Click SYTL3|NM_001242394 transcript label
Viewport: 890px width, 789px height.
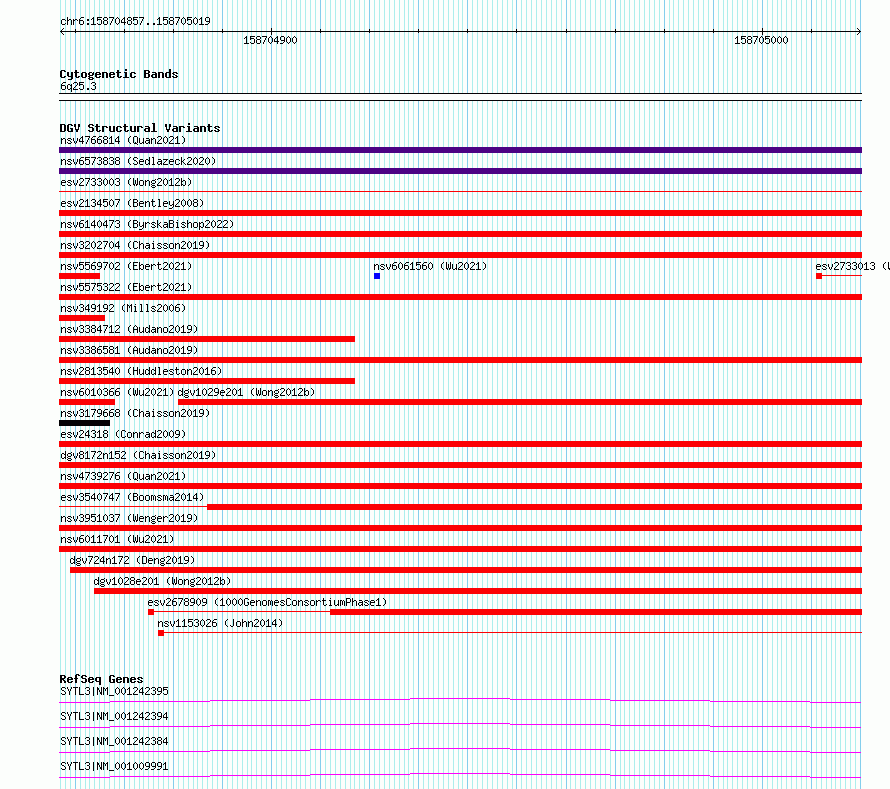pyautogui.click(x=114, y=716)
